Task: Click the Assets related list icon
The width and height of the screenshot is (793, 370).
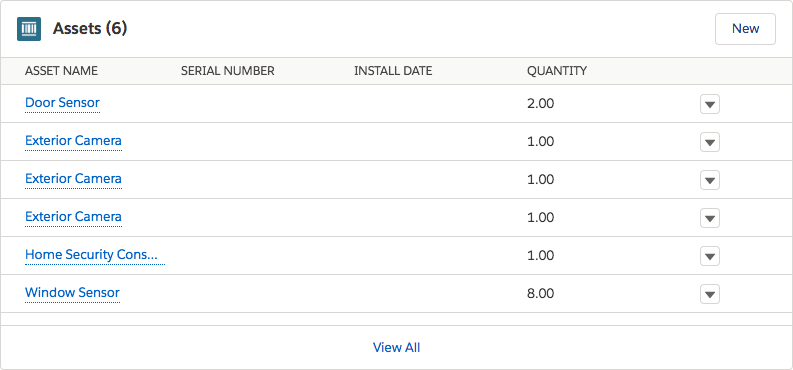Action: point(29,29)
